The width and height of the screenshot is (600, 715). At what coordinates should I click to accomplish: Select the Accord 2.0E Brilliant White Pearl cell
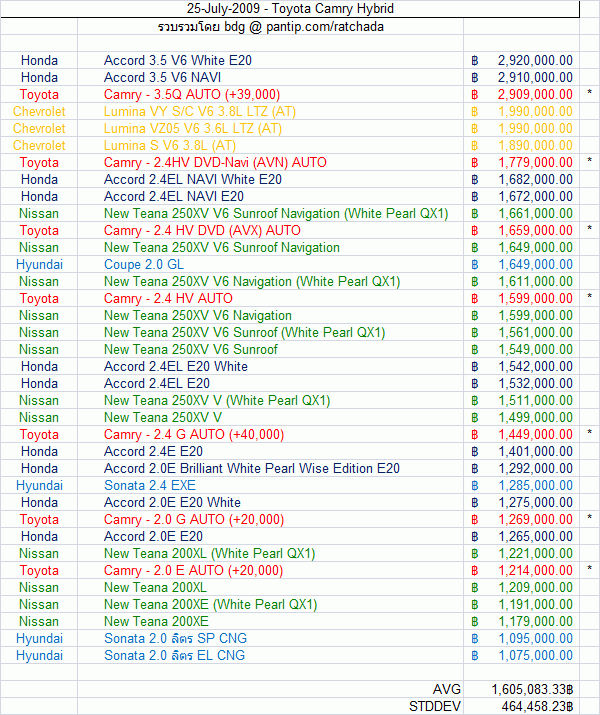(252, 468)
